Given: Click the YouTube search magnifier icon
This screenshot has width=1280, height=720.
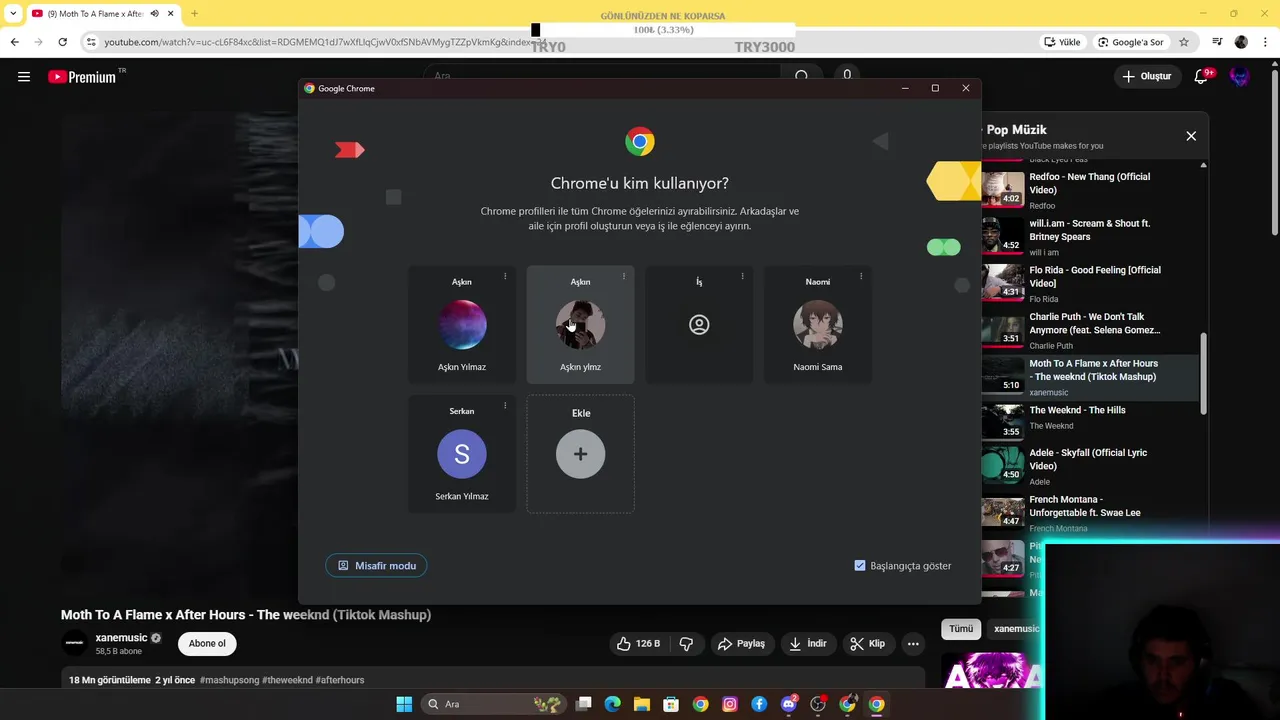Looking at the screenshot, I should click(801, 76).
